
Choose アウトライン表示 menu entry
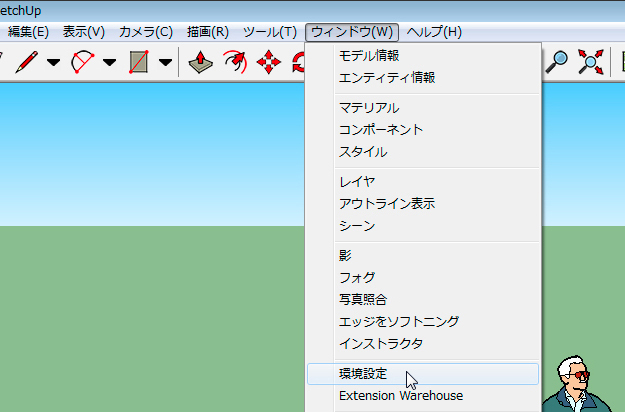[423, 204]
